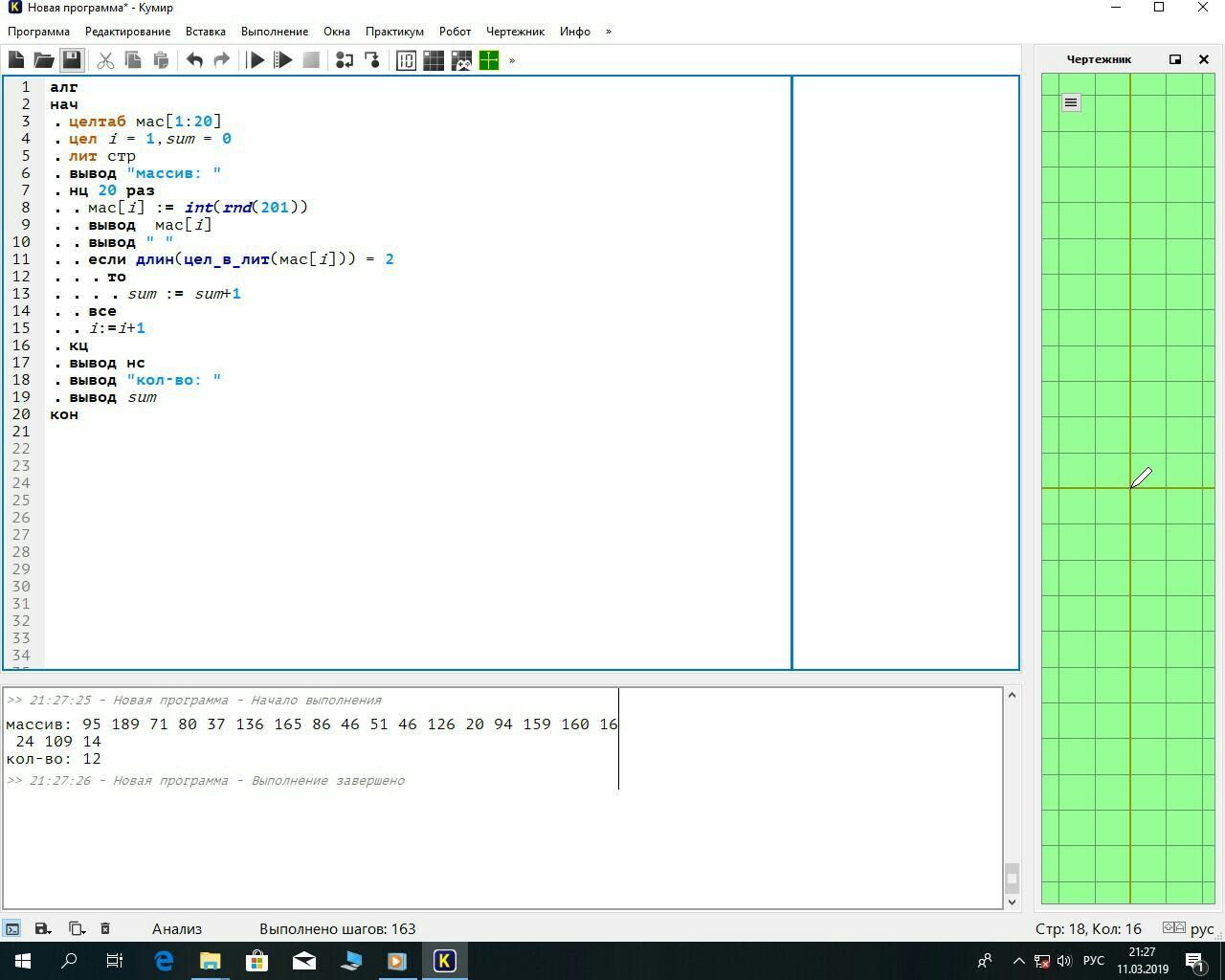Click the console vertical scrollbar thumb

[x=1012, y=878]
